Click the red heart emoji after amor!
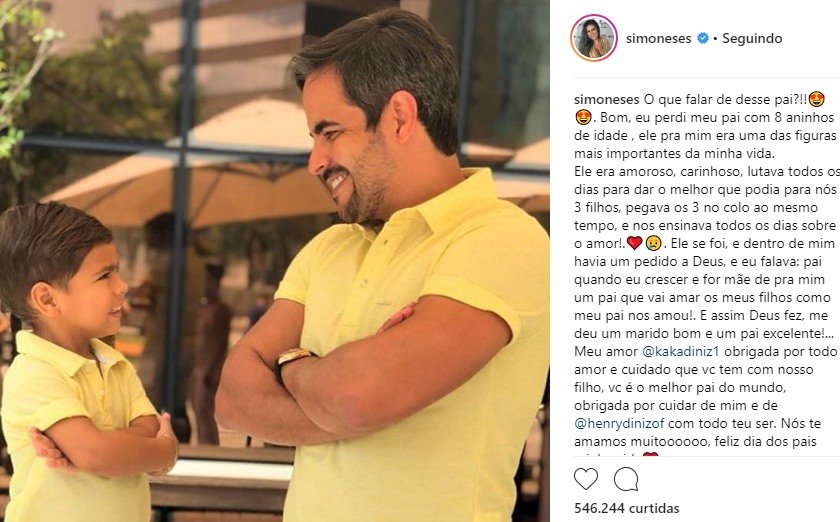 (x=634, y=243)
